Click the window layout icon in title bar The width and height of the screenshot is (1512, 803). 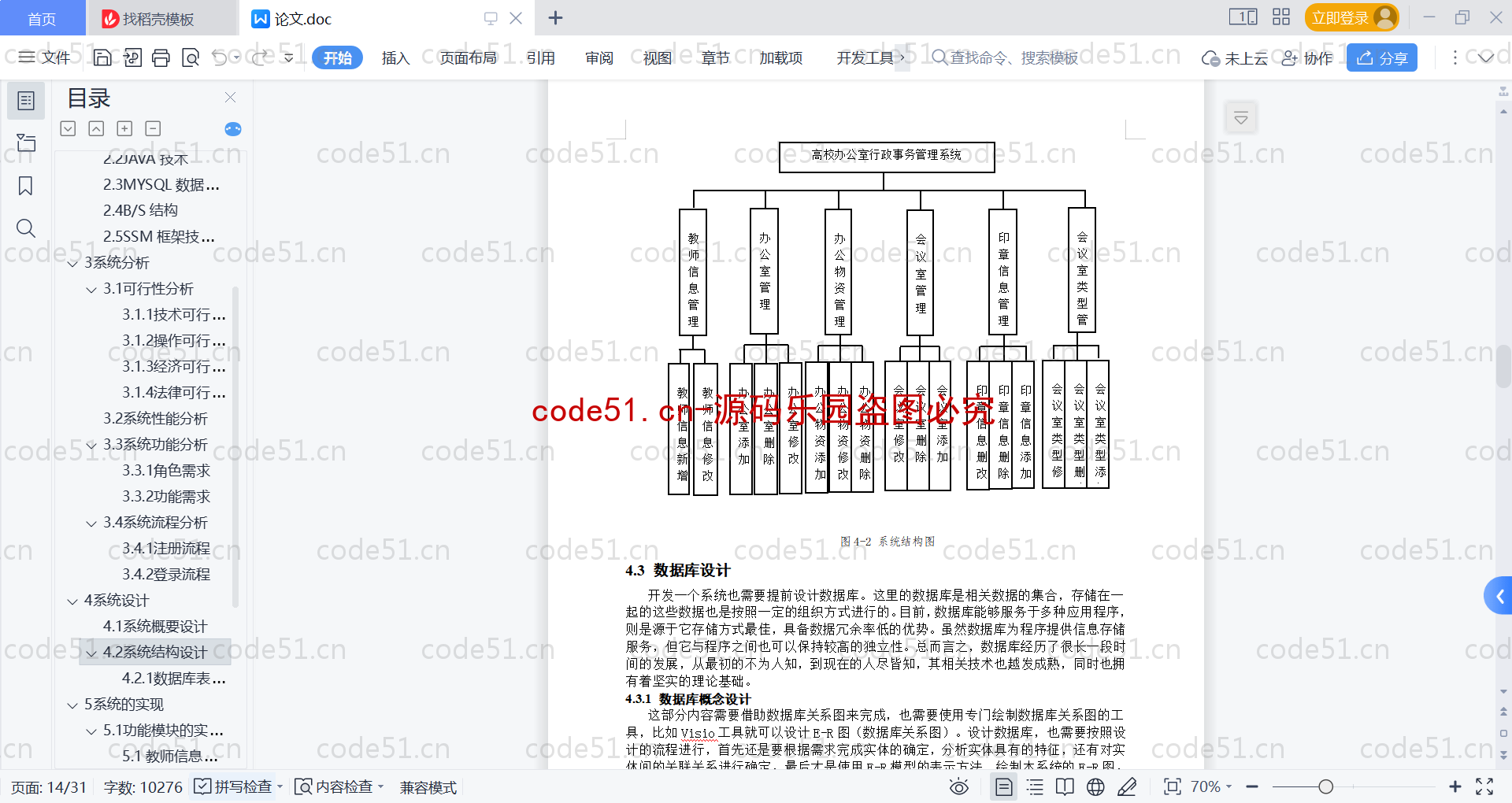coord(1243,17)
